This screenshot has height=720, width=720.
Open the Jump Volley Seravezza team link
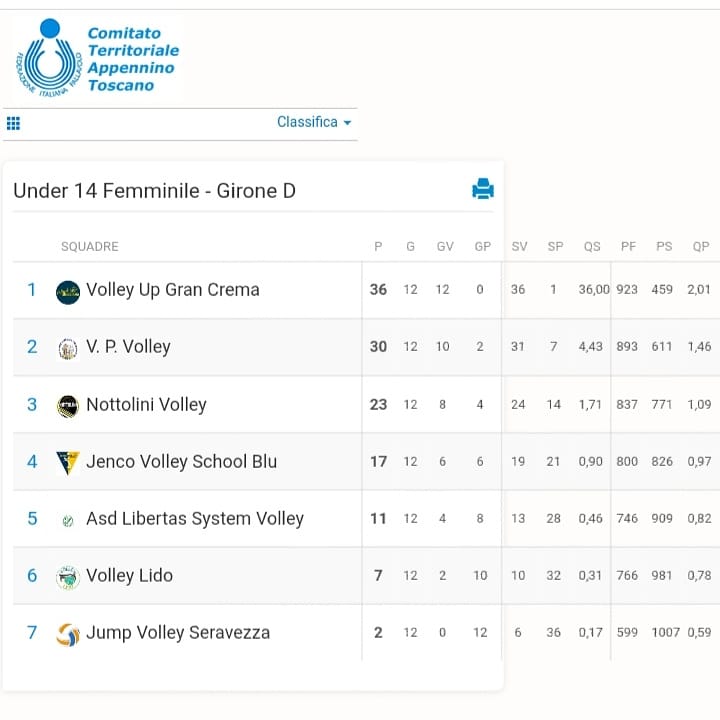coord(178,633)
